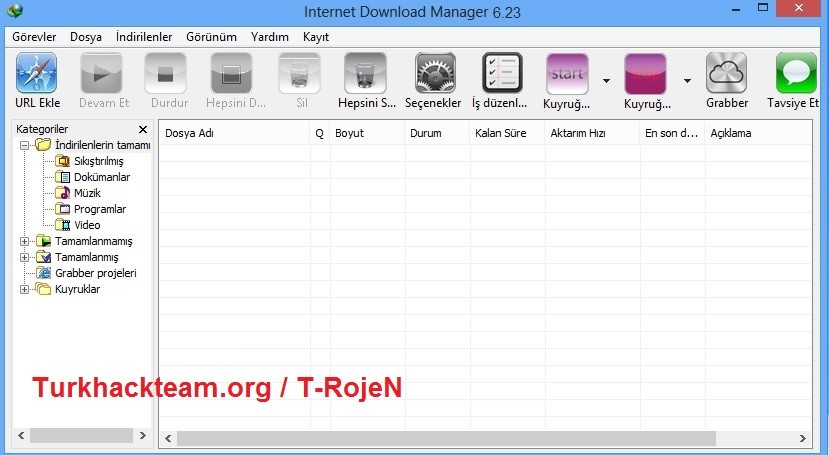Open the Görevler menu
The image size is (829, 455).
(x=34, y=37)
